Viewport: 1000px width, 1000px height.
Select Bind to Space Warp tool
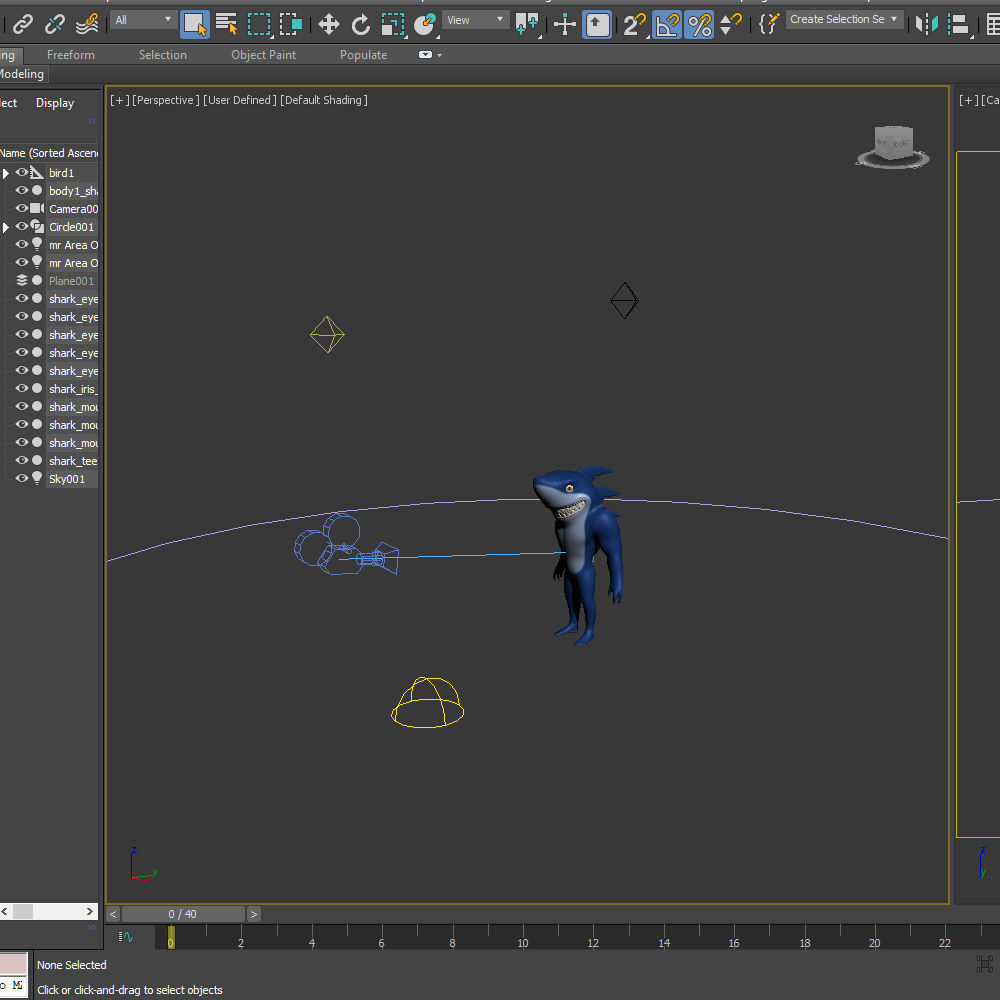87,24
